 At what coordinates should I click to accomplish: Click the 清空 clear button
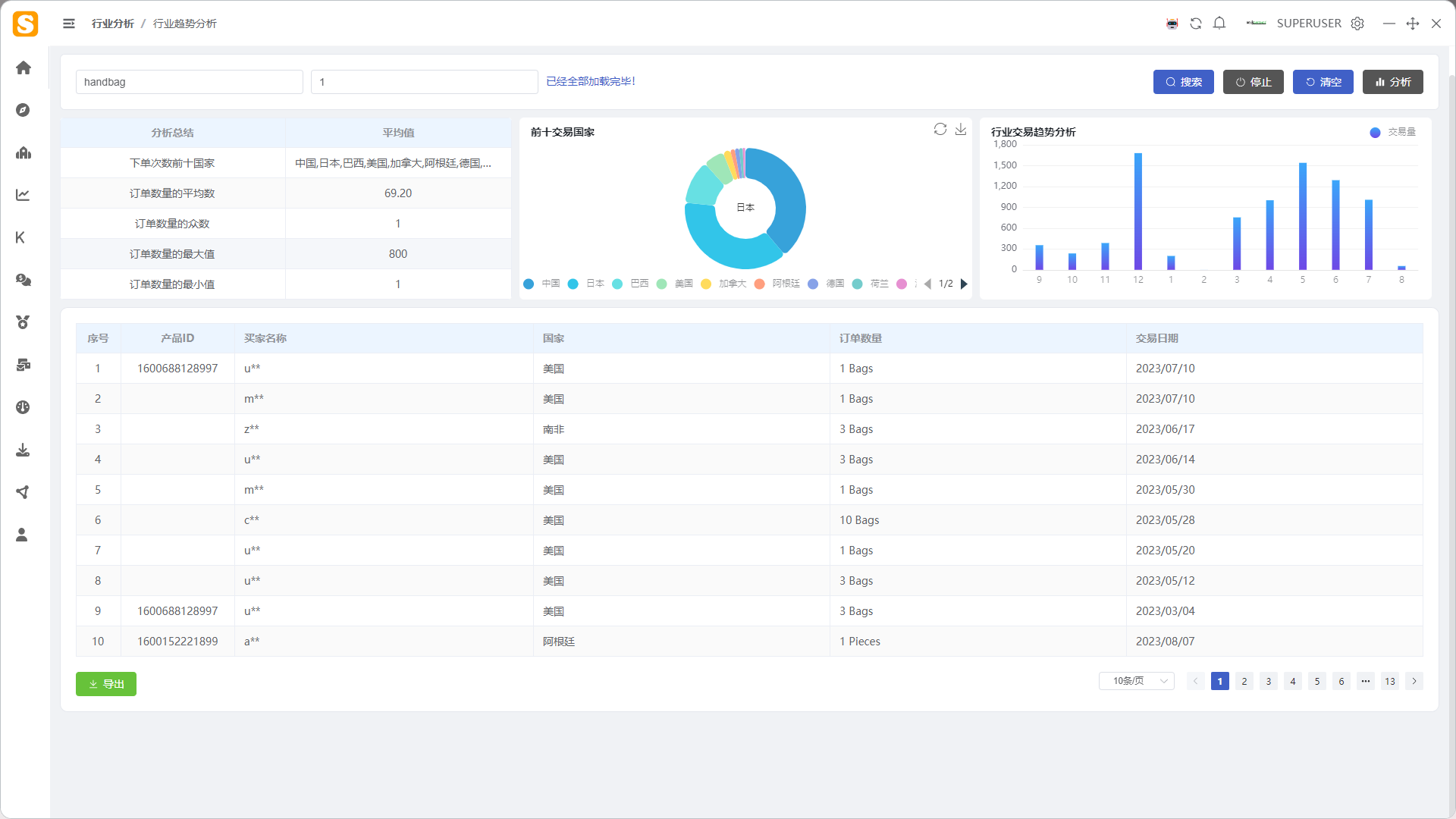point(1323,82)
